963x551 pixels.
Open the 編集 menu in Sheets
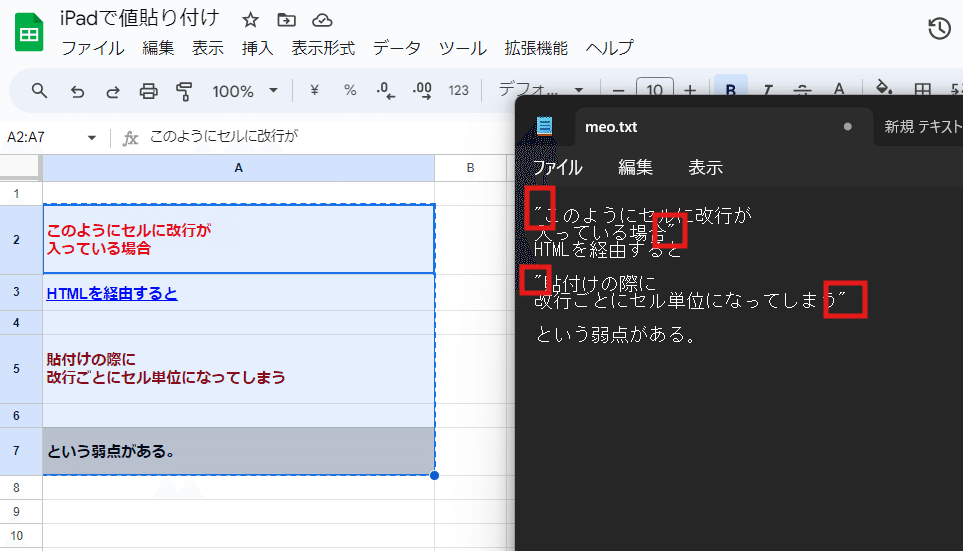[158, 48]
